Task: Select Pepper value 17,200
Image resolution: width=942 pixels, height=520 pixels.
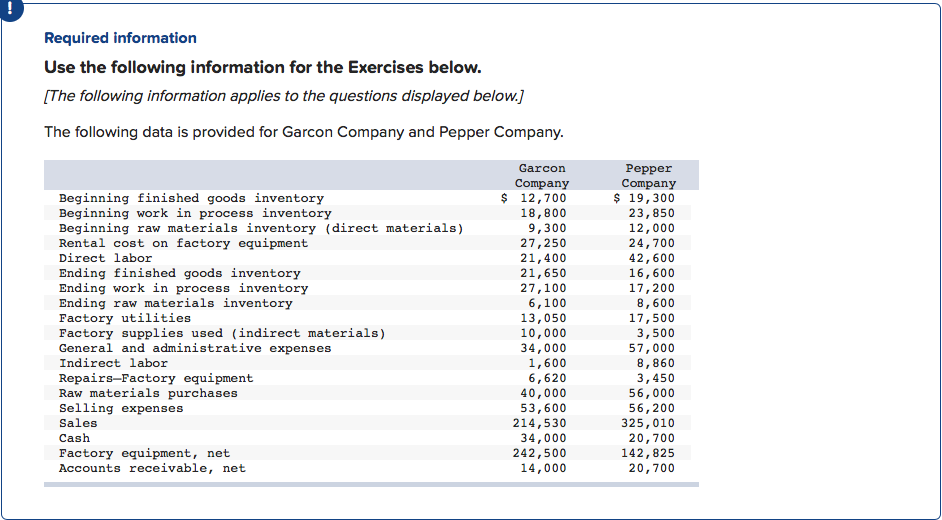Action: click(652, 288)
